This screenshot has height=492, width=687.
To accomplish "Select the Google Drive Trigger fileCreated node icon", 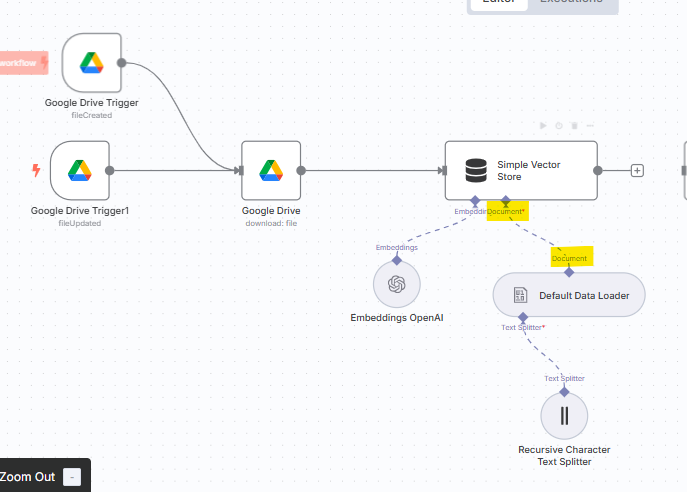I will click(92, 63).
